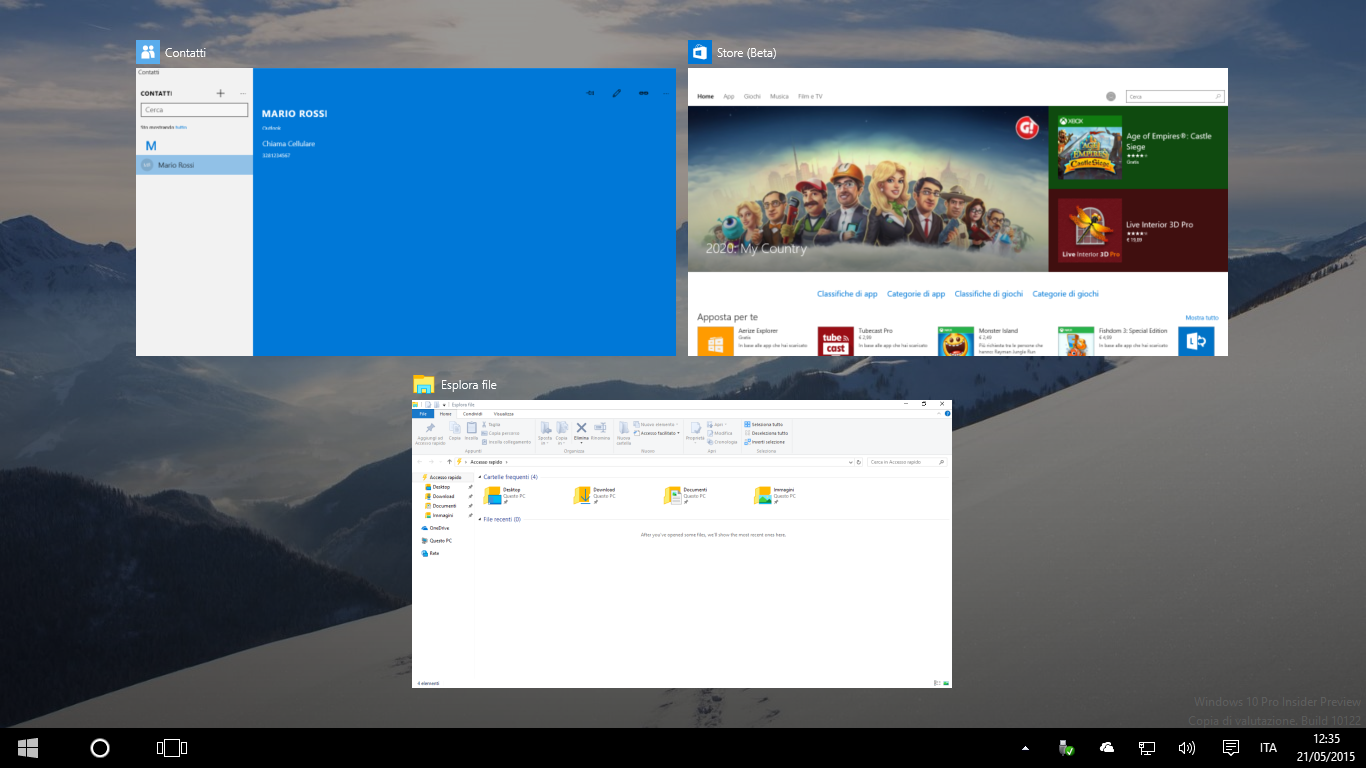Open the Home tab in Store window
The image size is (1366, 768).
705,97
